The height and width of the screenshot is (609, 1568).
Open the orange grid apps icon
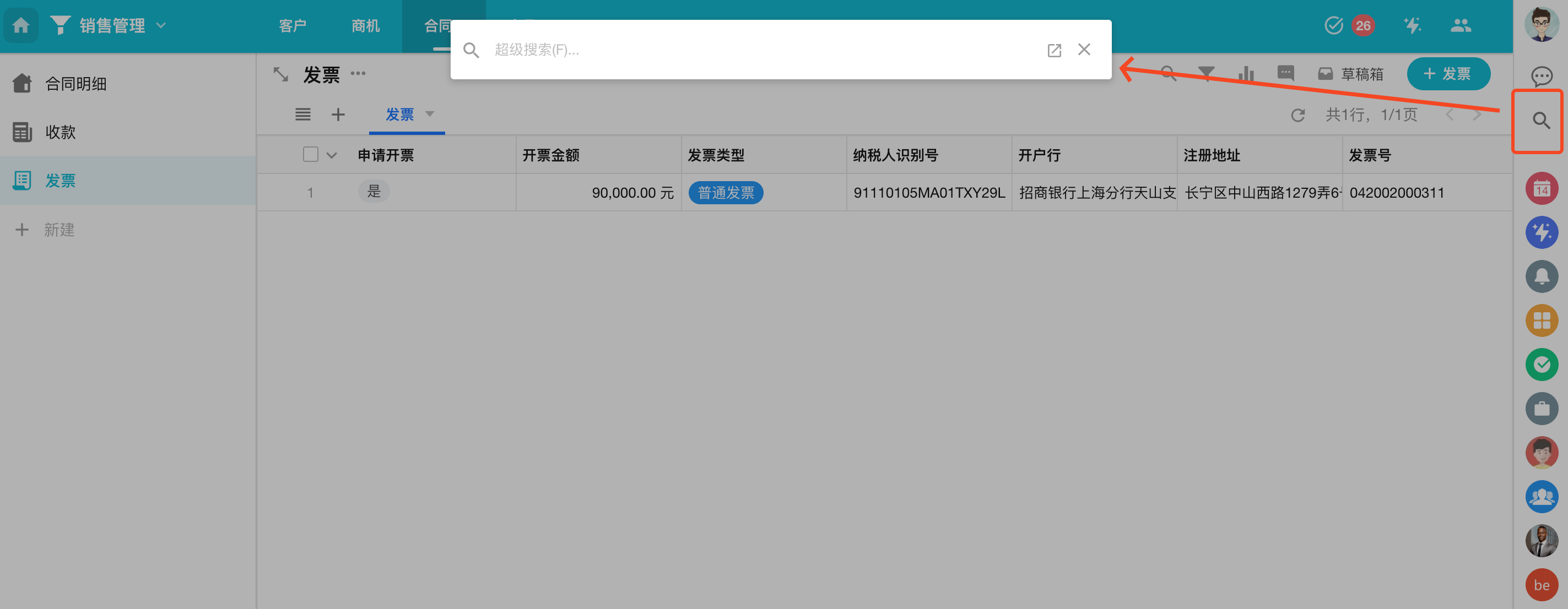(x=1540, y=320)
